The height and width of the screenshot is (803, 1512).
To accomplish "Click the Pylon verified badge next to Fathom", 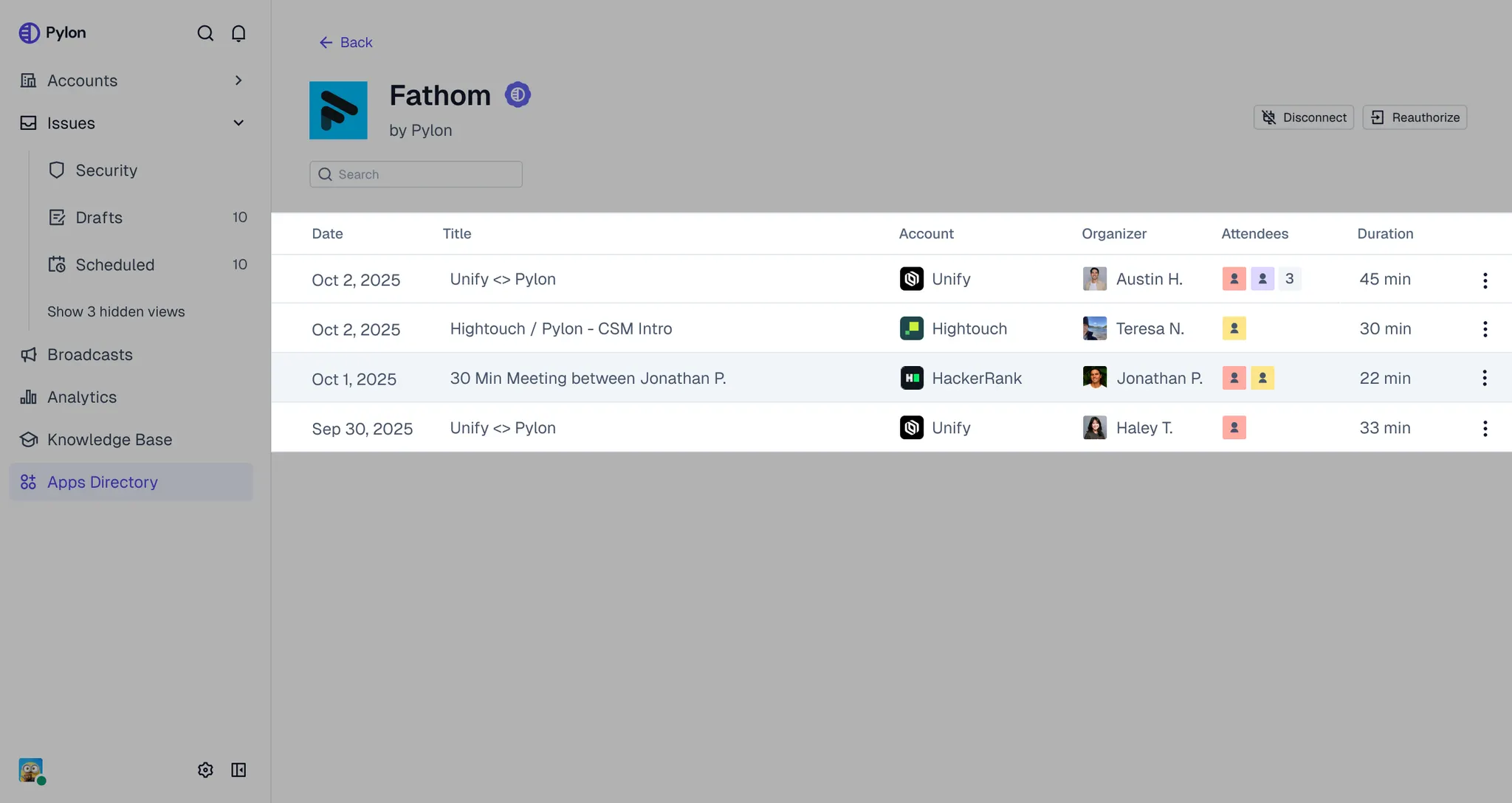I will tap(518, 94).
